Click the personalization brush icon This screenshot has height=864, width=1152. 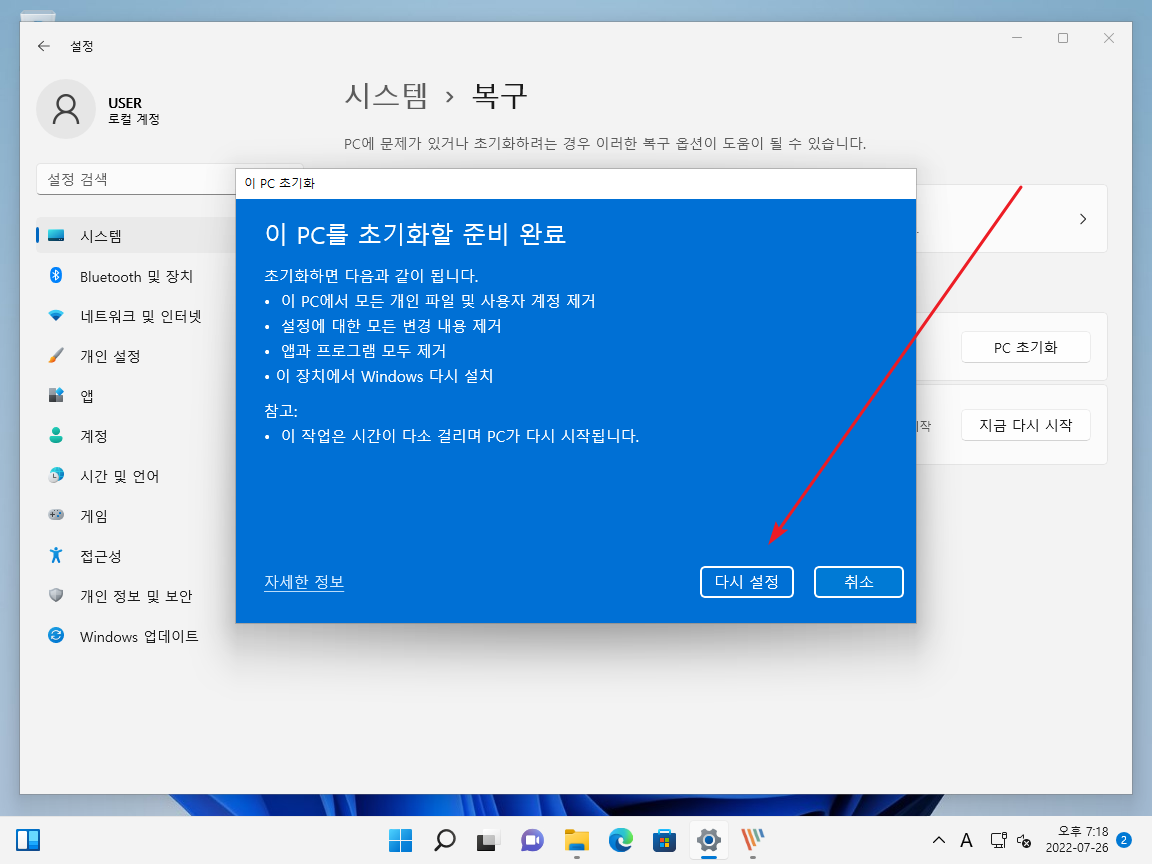tap(56, 356)
